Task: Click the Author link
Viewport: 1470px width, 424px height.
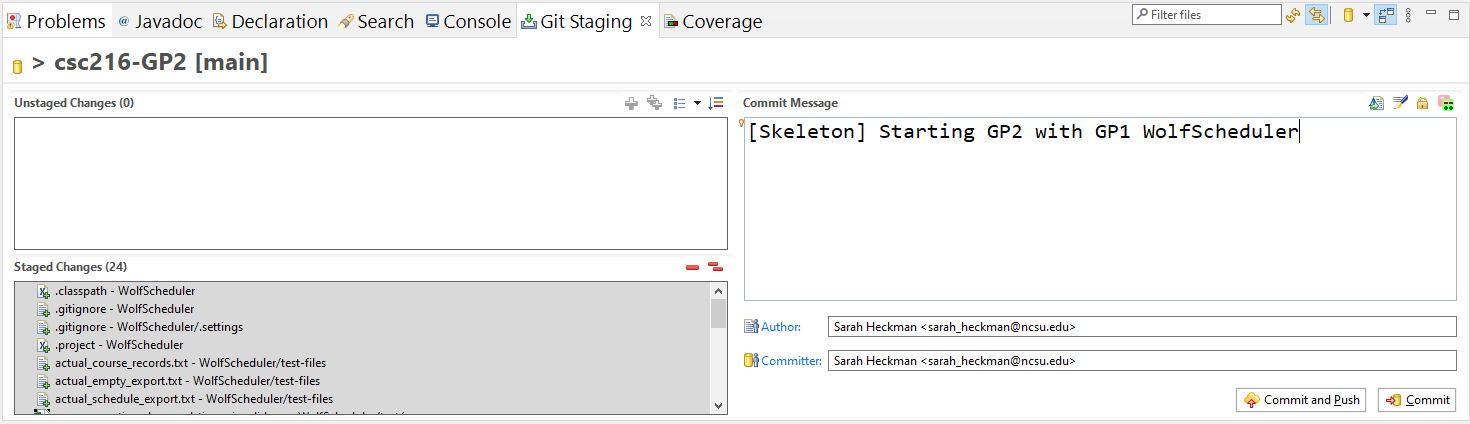Action: pos(781,327)
